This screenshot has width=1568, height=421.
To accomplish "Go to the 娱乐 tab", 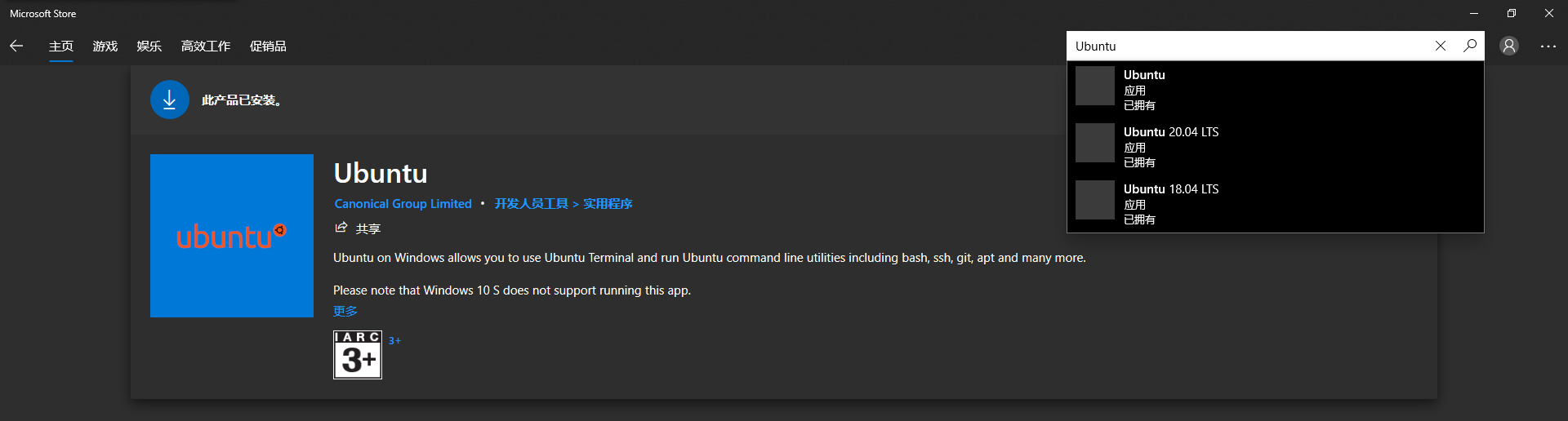I will [149, 47].
